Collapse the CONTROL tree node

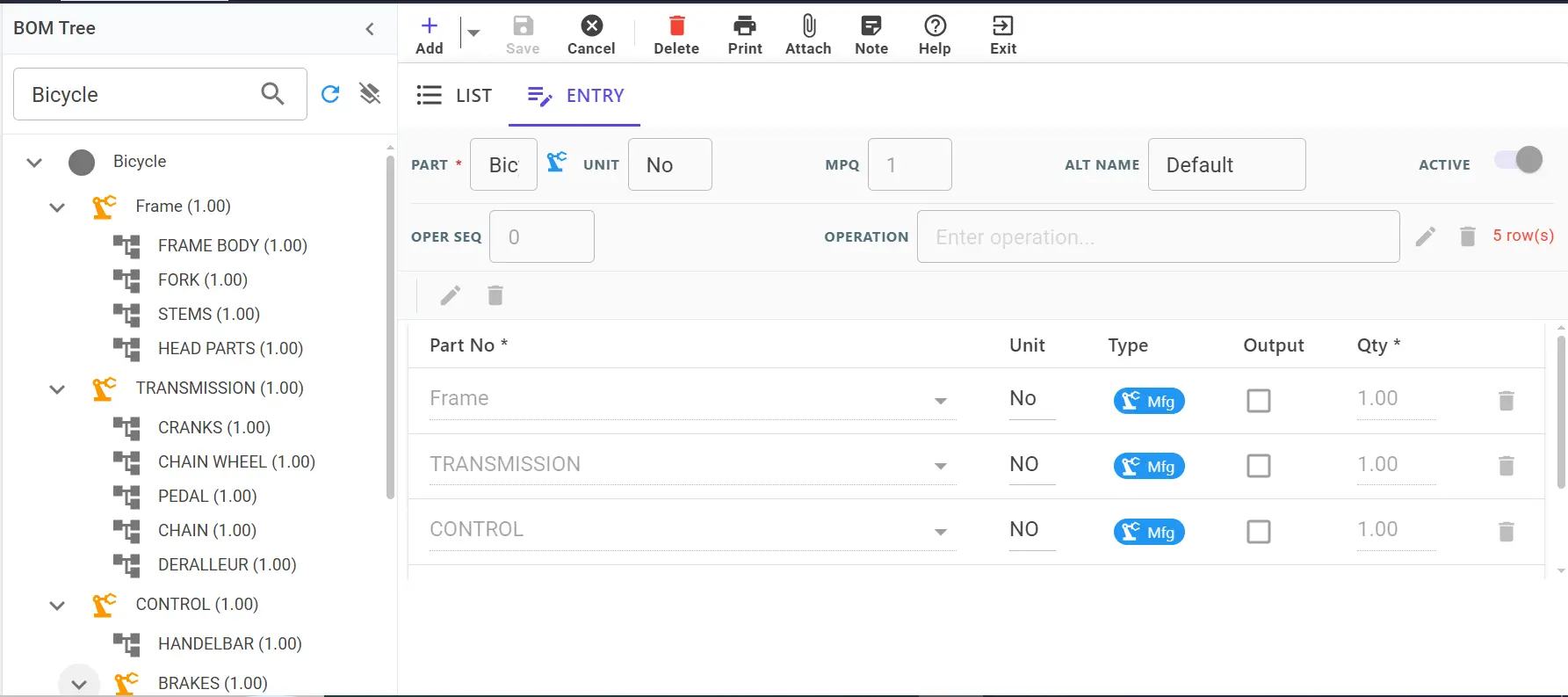tap(57, 606)
